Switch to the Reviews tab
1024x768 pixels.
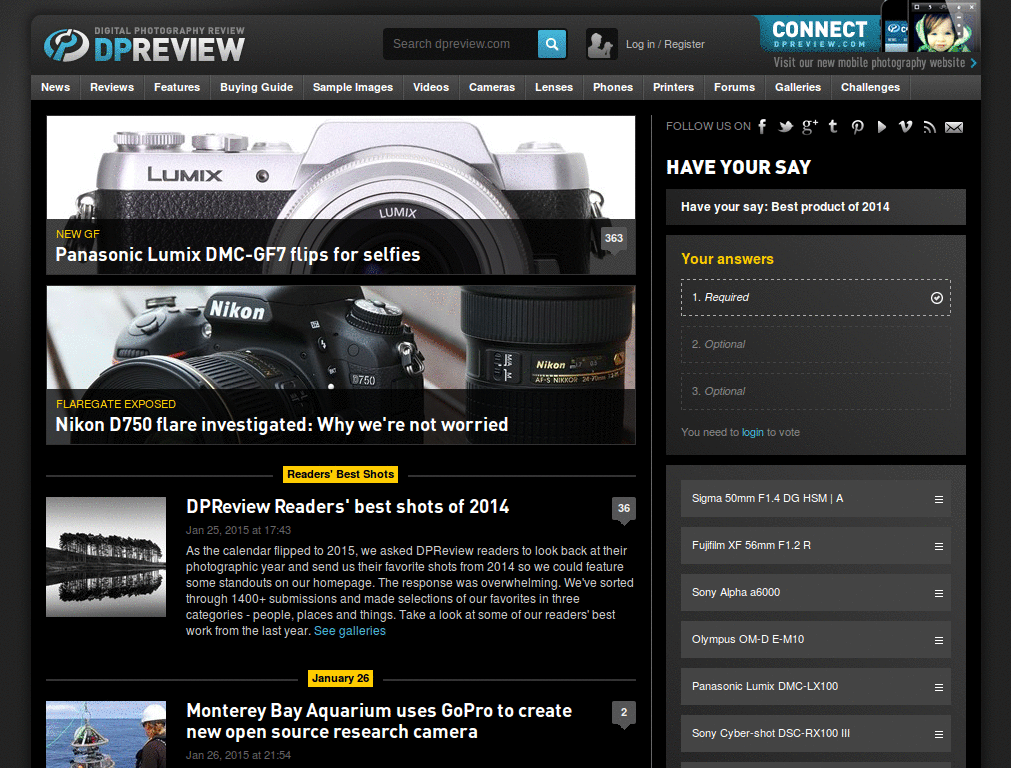click(111, 87)
